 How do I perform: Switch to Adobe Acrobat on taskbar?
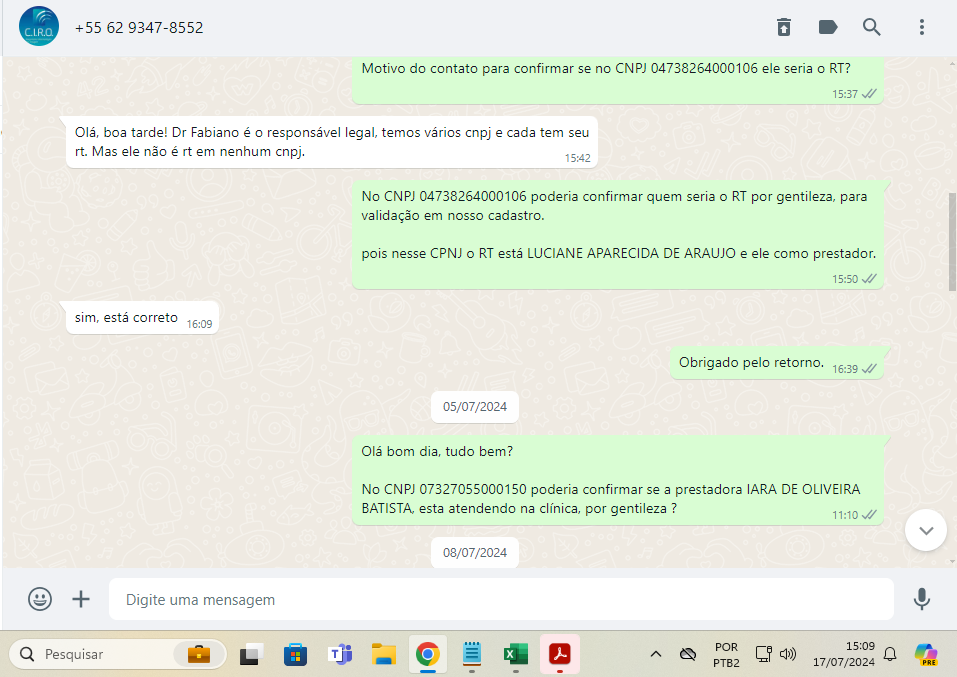(x=560, y=654)
